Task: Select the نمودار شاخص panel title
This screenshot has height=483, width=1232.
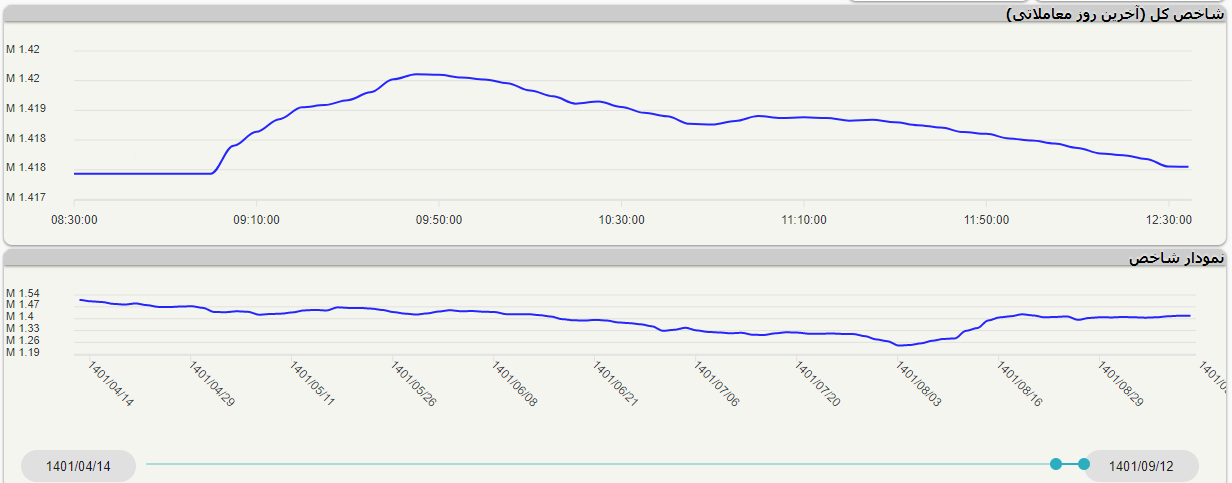Action: pos(1175,258)
